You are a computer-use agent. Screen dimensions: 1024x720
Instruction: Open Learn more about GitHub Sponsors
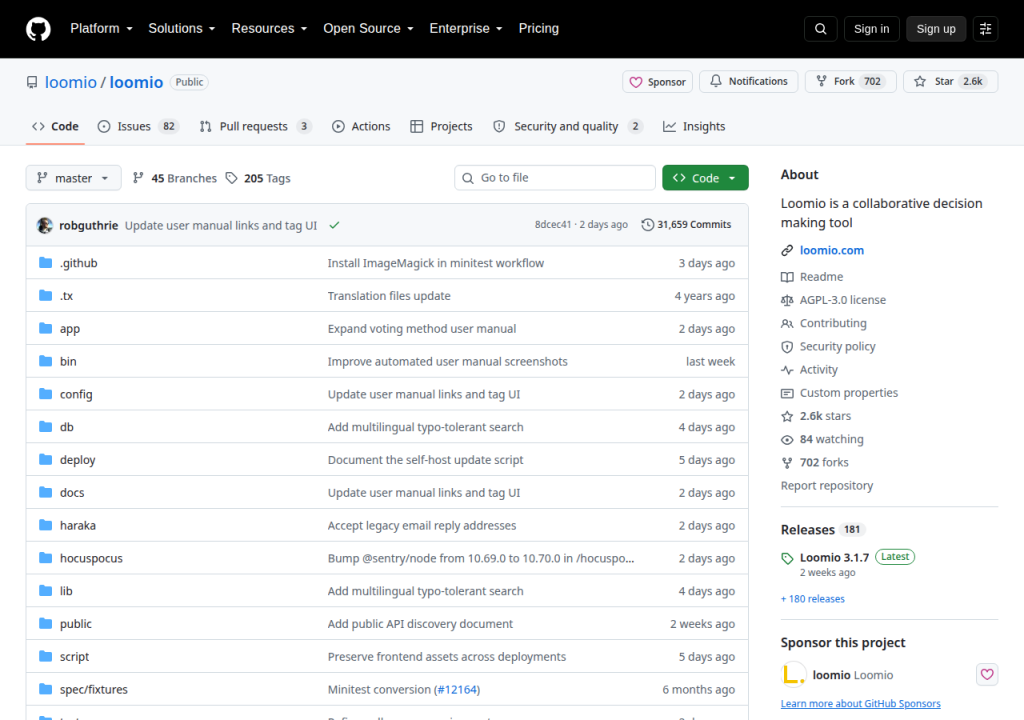click(x=860, y=704)
